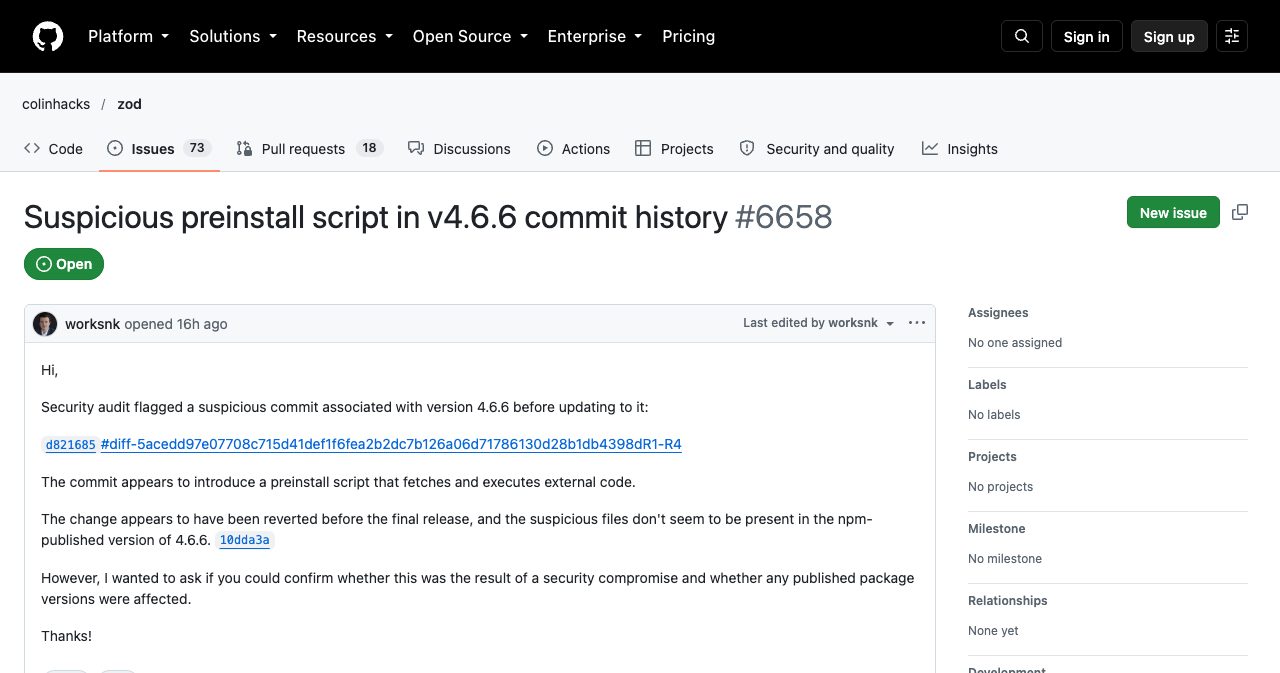Click the Milestone sidebar heading
1280x673 pixels.
997,529
